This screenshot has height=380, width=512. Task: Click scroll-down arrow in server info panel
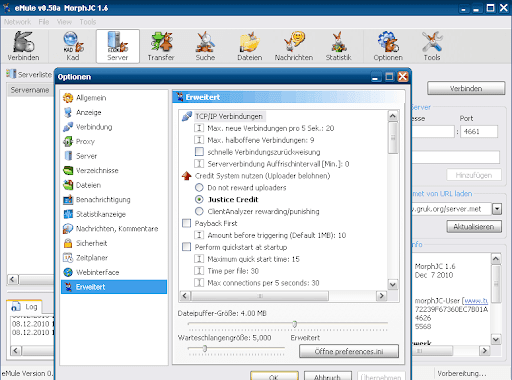coord(496,340)
